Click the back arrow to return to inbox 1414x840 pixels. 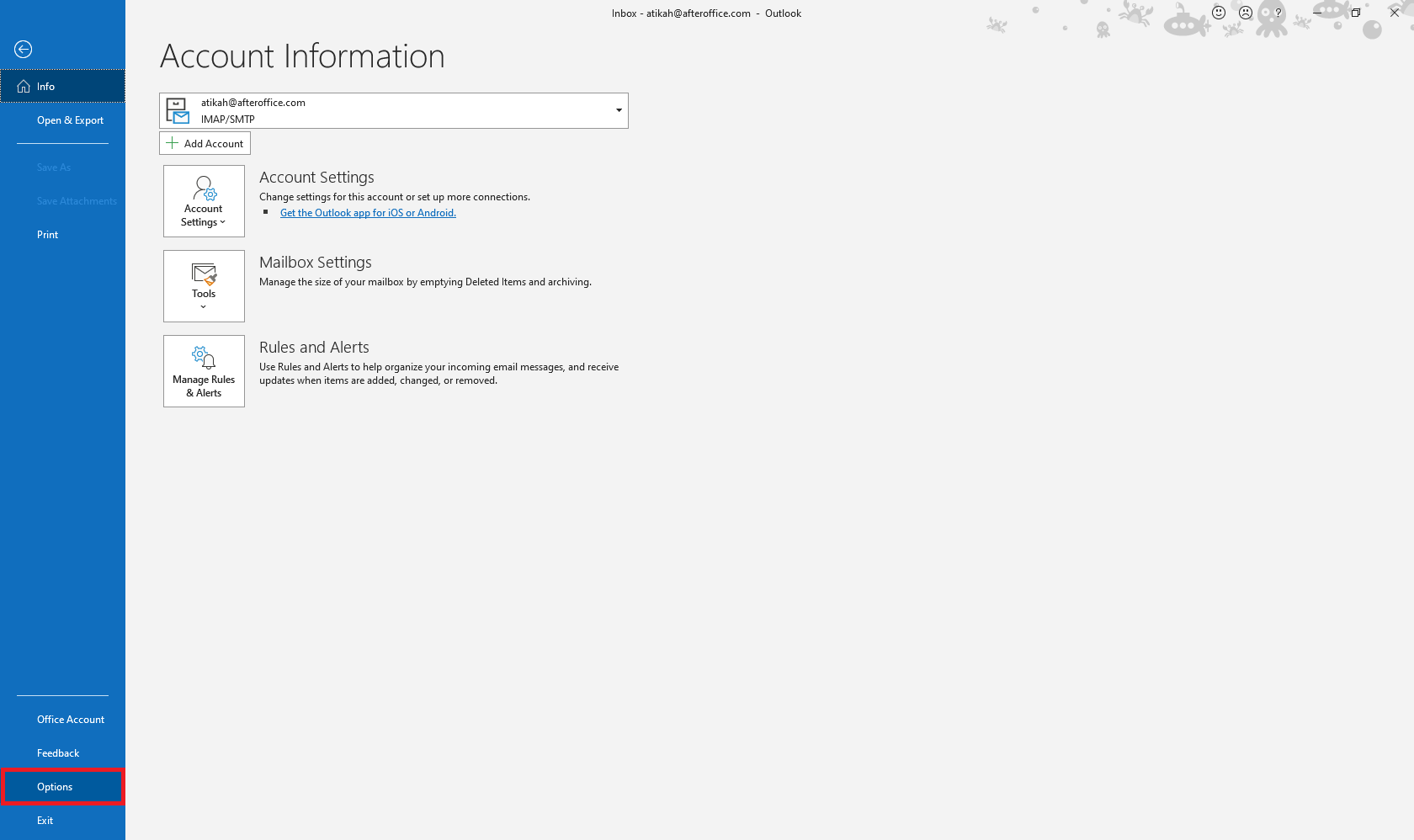[24, 50]
